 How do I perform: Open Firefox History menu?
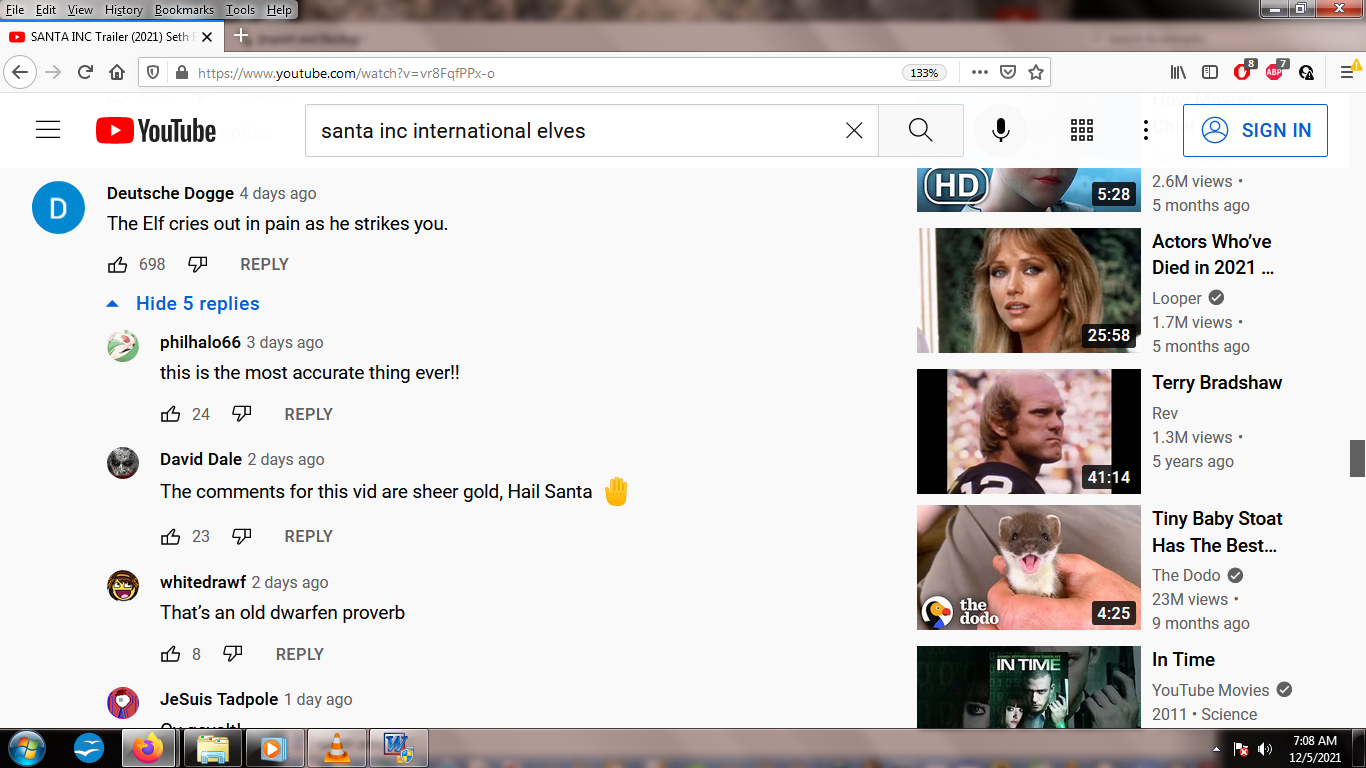pyautogui.click(x=123, y=10)
